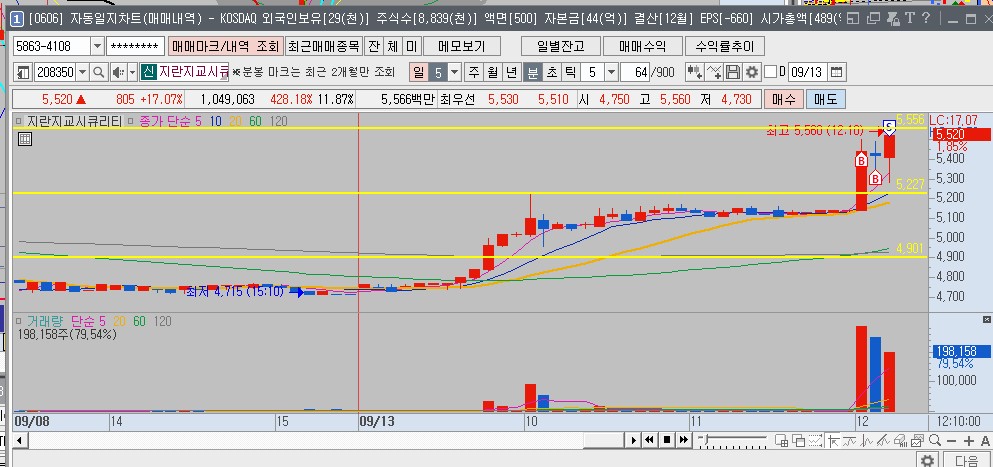This screenshot has height=467, width=993.
Task: Add line indicator via wave-plus icon
Action: click(x=714, y=72)
